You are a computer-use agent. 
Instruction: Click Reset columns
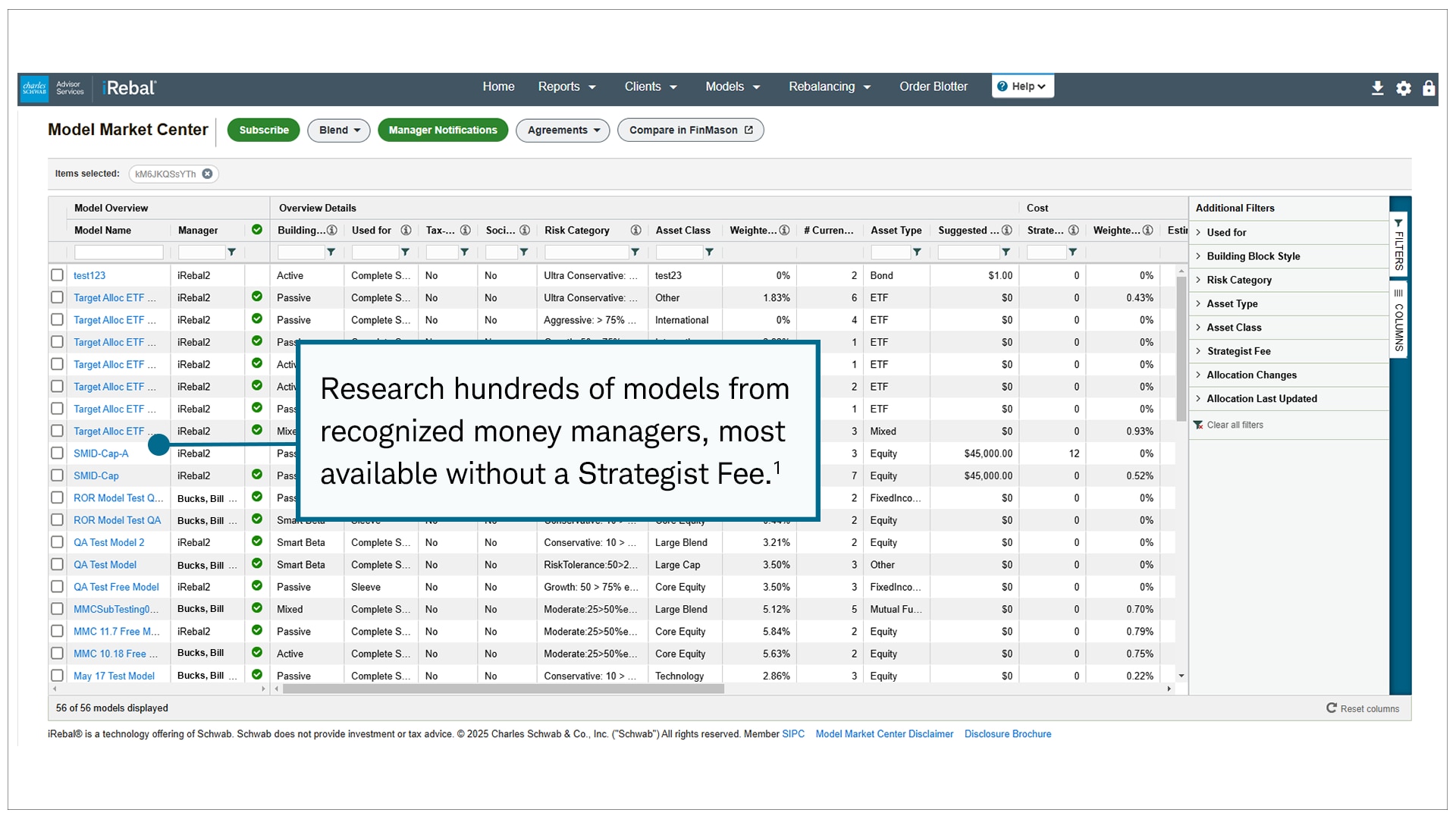[1363, 708]
